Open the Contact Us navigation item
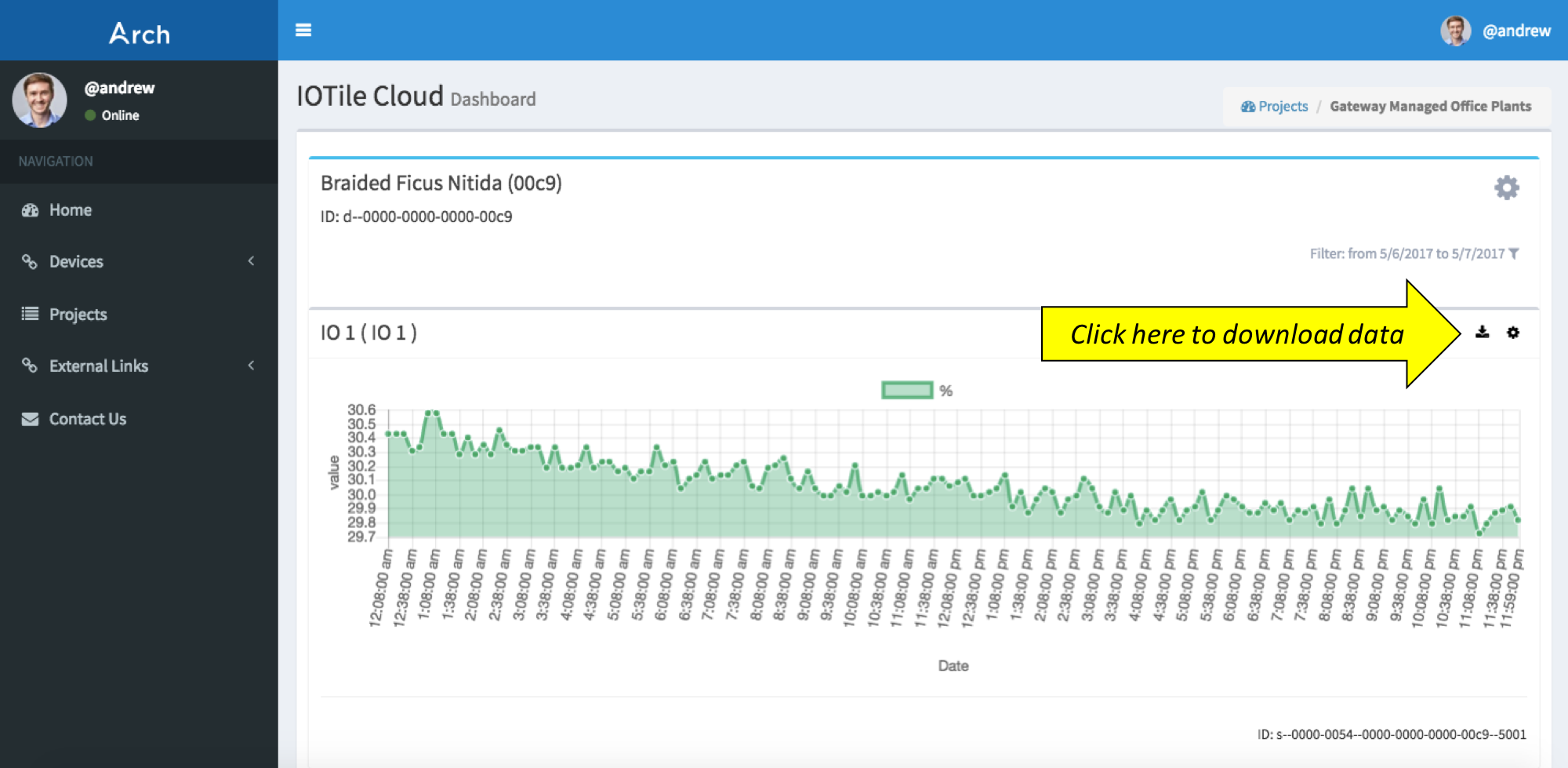 pyautogui.click(x=139, y=419)
